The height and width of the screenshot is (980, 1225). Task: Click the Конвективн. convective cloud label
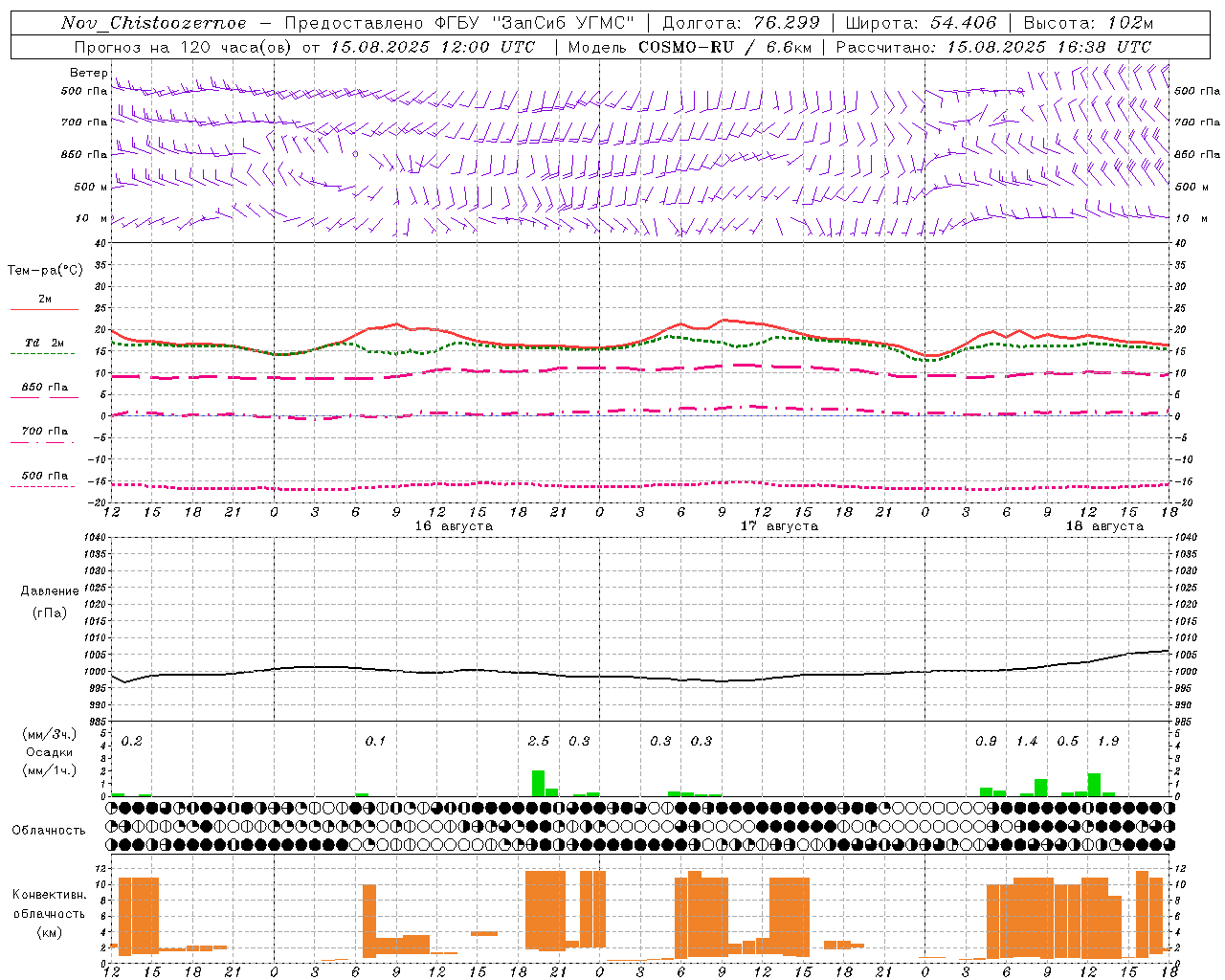[50, 895]
